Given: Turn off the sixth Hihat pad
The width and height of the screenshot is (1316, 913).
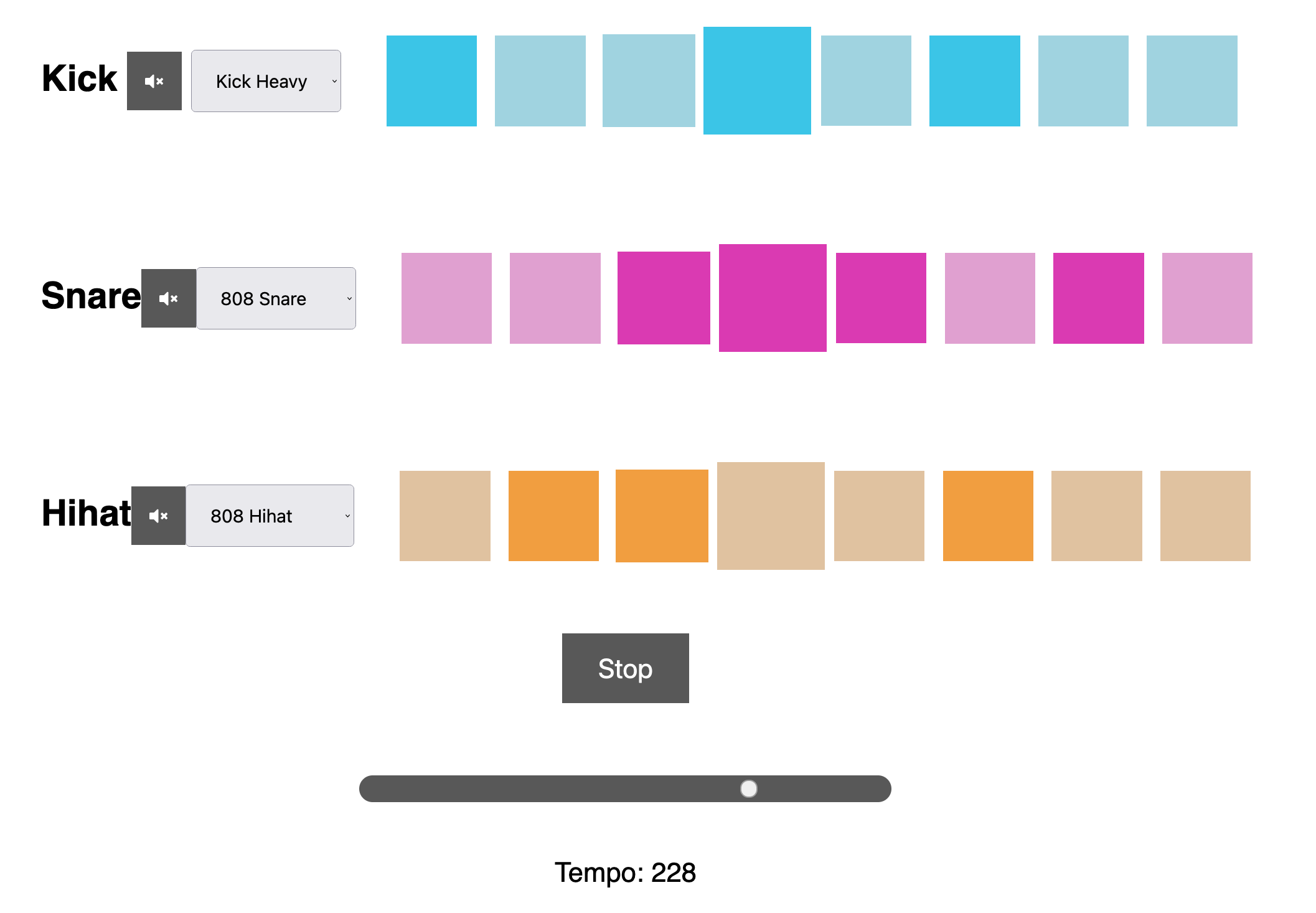Looking at the screenshot, I should pos(988,516).
